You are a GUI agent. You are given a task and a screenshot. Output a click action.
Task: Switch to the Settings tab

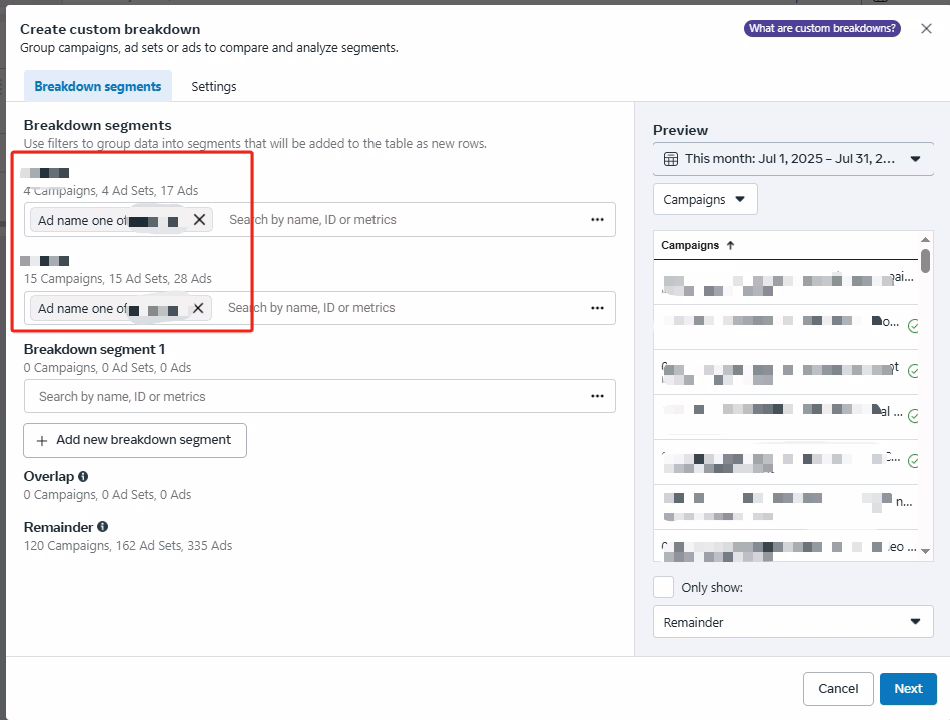coord(214,87)
